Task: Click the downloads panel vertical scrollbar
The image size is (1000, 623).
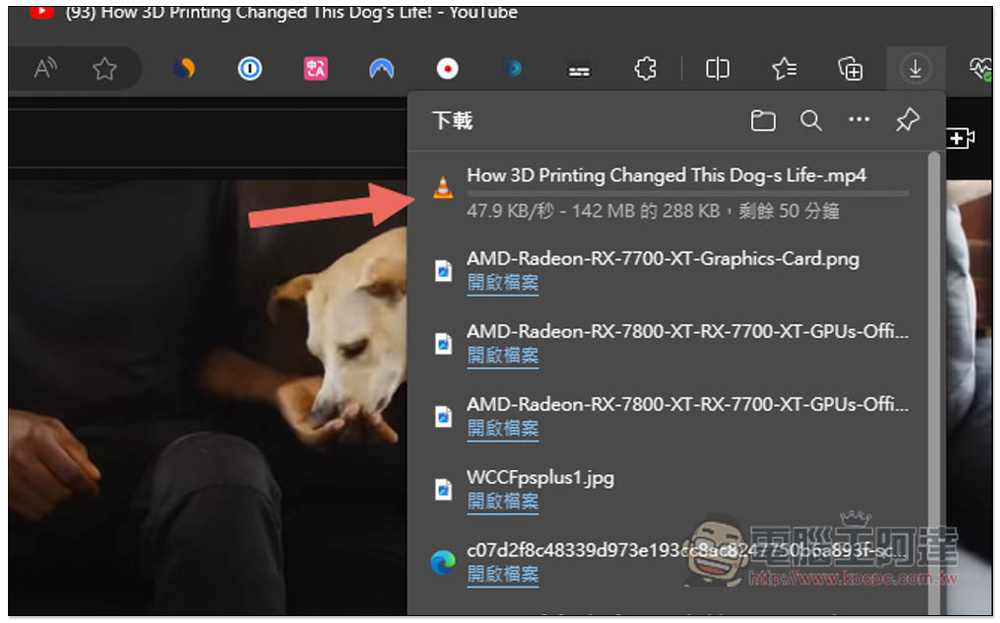Action: tap(934, 383)
